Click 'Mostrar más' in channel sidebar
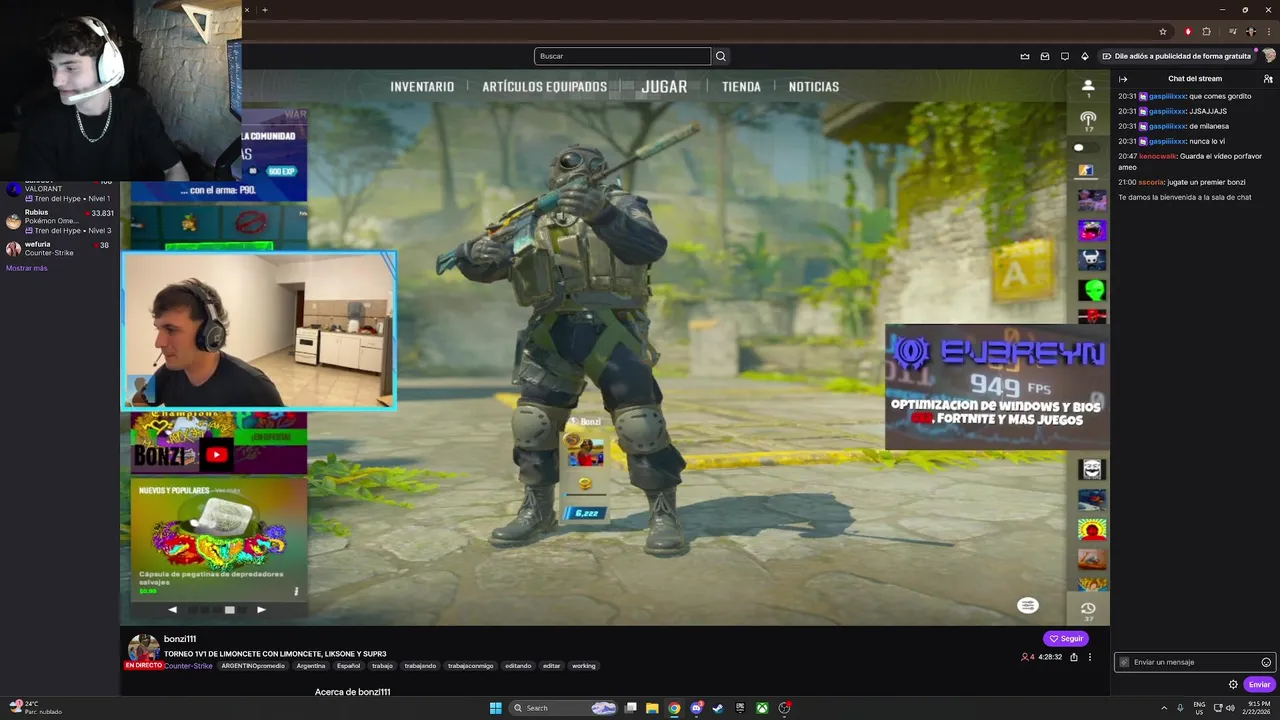Screen dimensions: 1280x720 click(x=27, y=268)
